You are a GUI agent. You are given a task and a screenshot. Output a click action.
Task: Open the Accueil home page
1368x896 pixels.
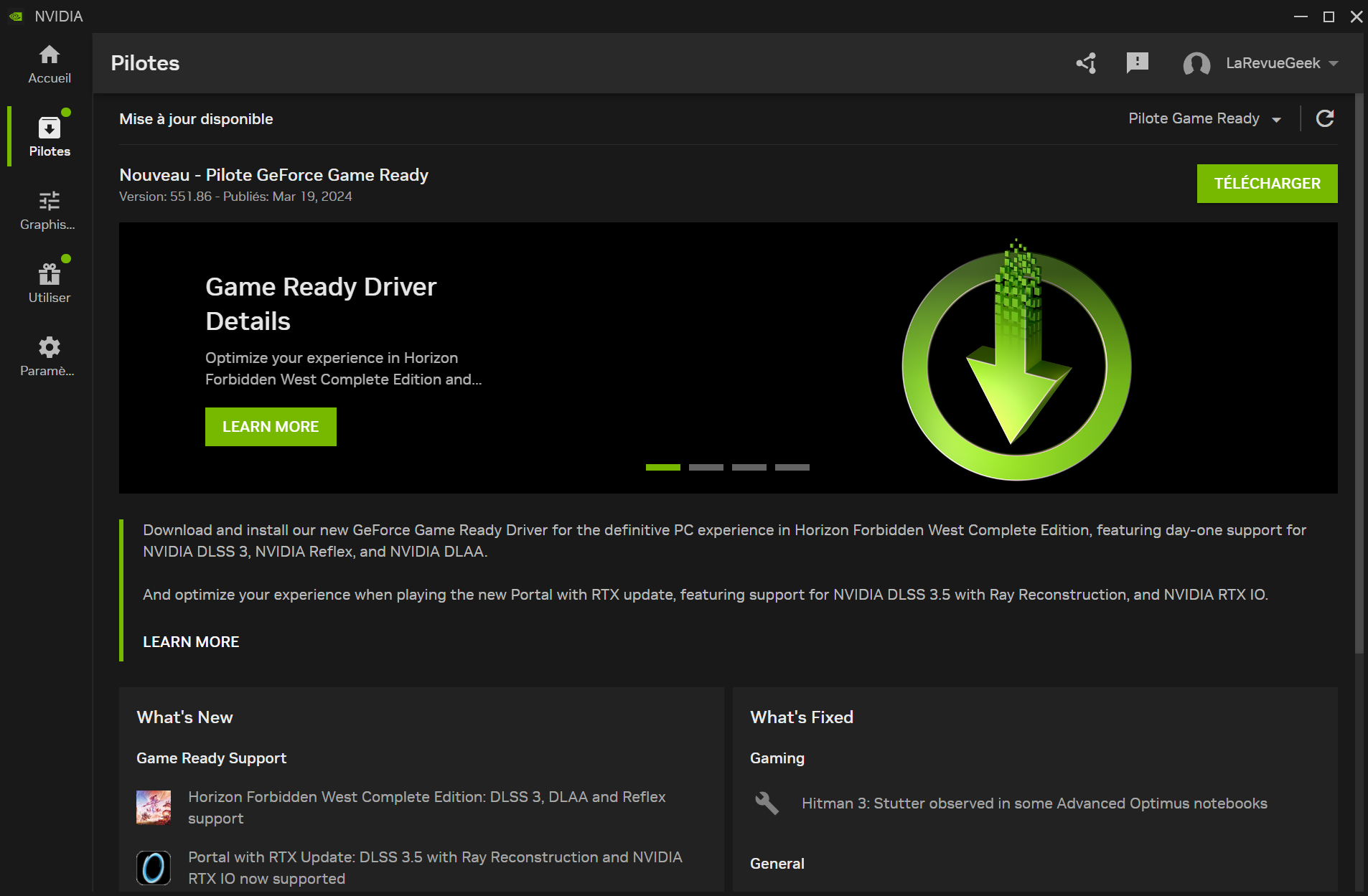click(49, 64)
